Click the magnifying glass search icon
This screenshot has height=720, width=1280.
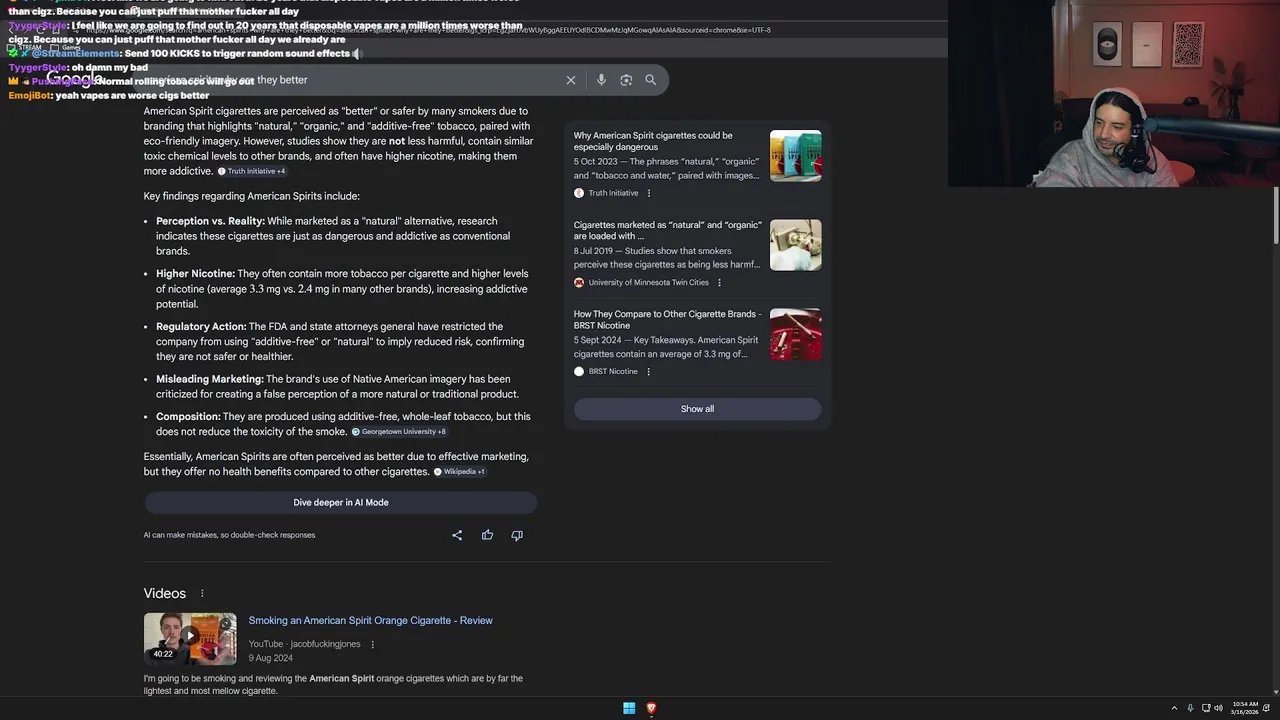651,80
